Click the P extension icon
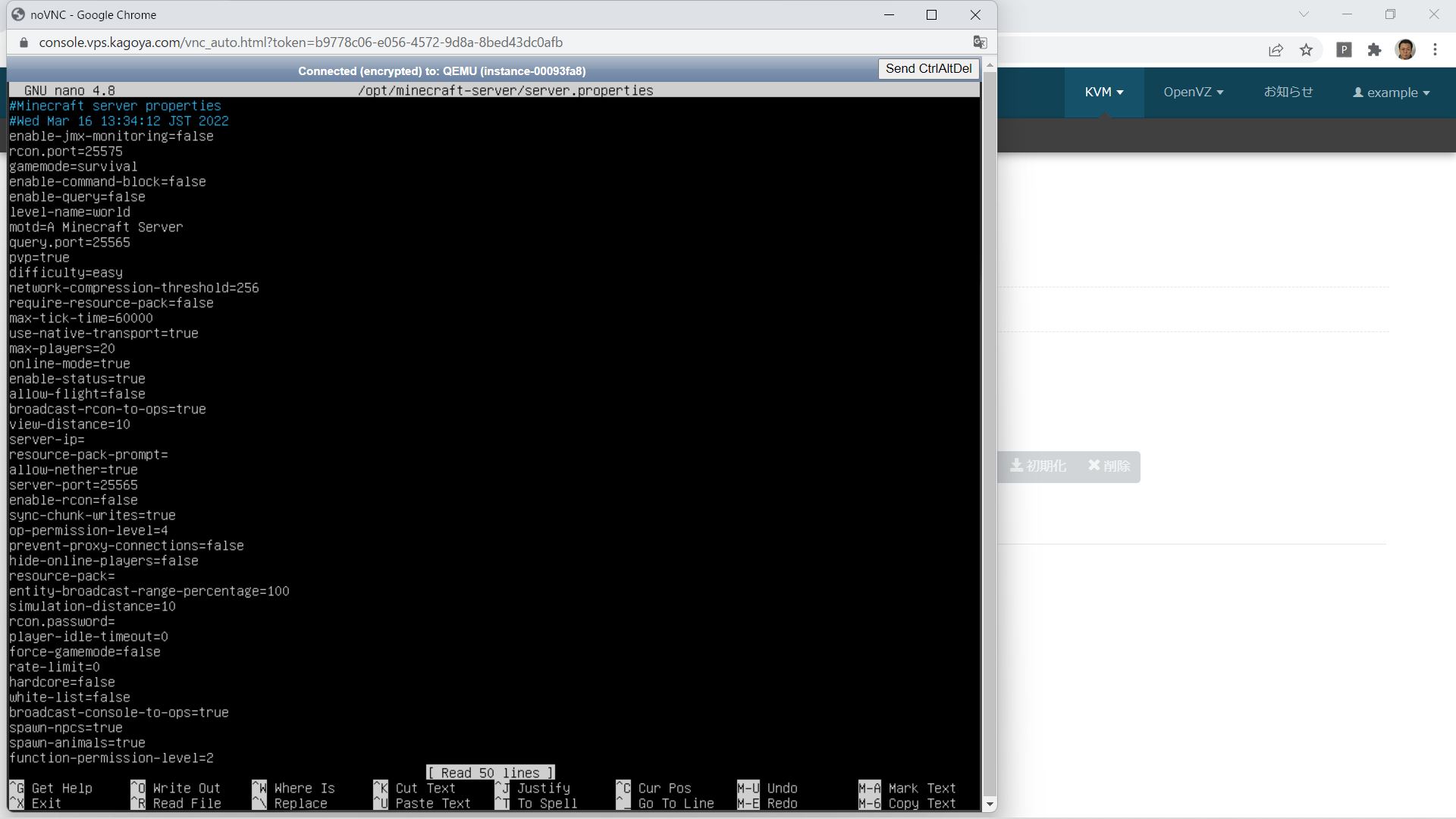The width and height of the screenshot is (1456, 819). 1344,50
